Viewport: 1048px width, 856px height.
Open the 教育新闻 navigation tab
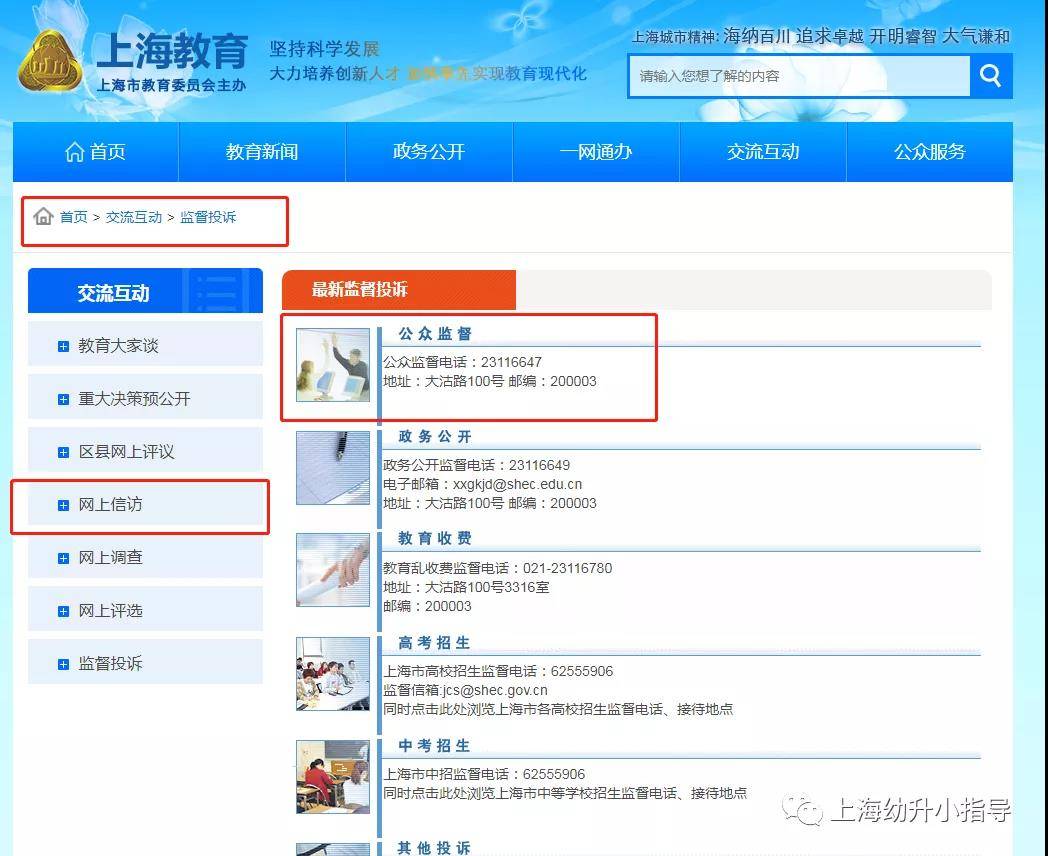click(x=262, y=152)
